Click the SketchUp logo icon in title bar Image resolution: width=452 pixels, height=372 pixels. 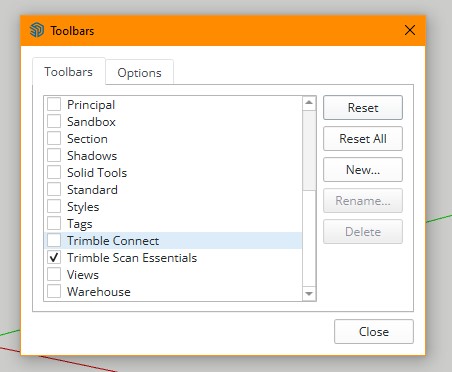tap(37, 30)
